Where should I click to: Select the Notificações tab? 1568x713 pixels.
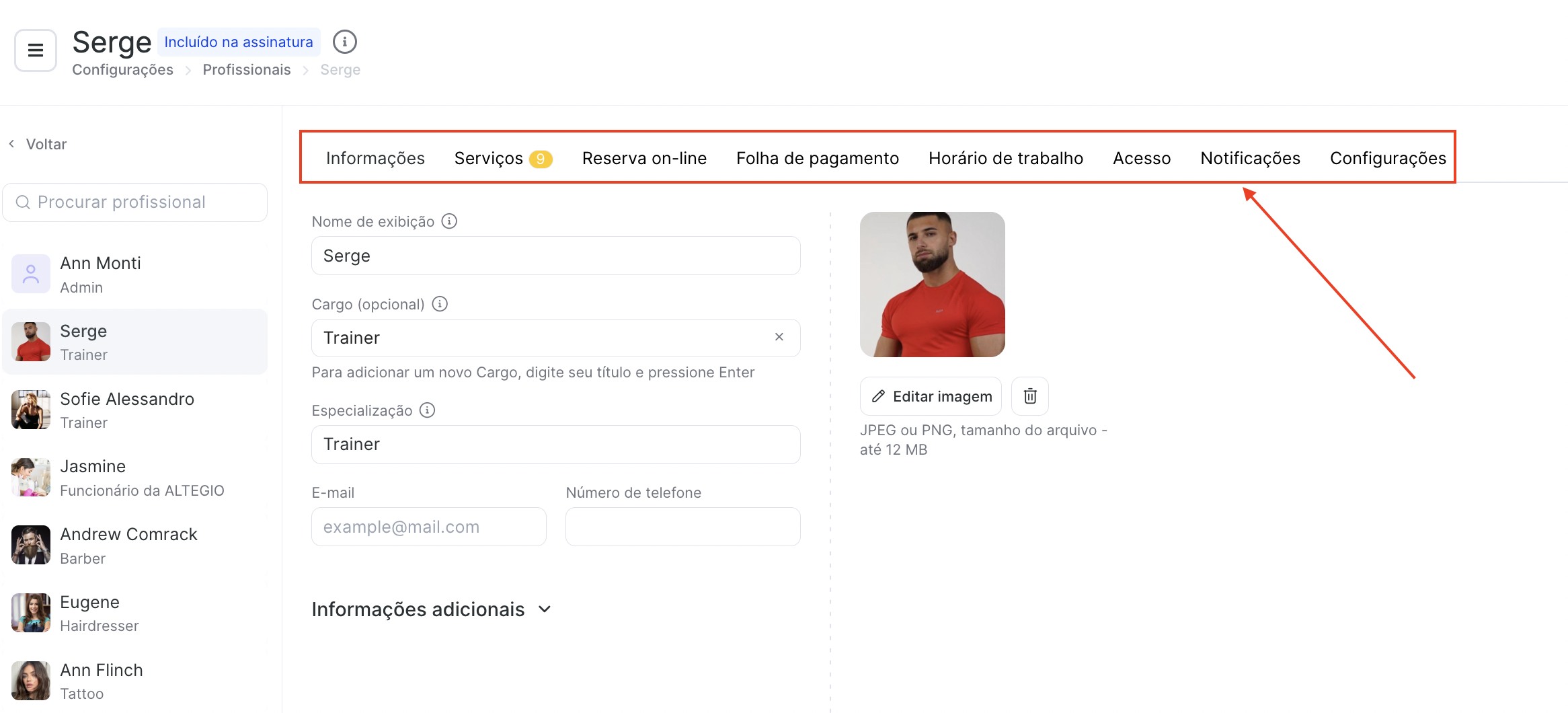click(x=1250, y=158)
